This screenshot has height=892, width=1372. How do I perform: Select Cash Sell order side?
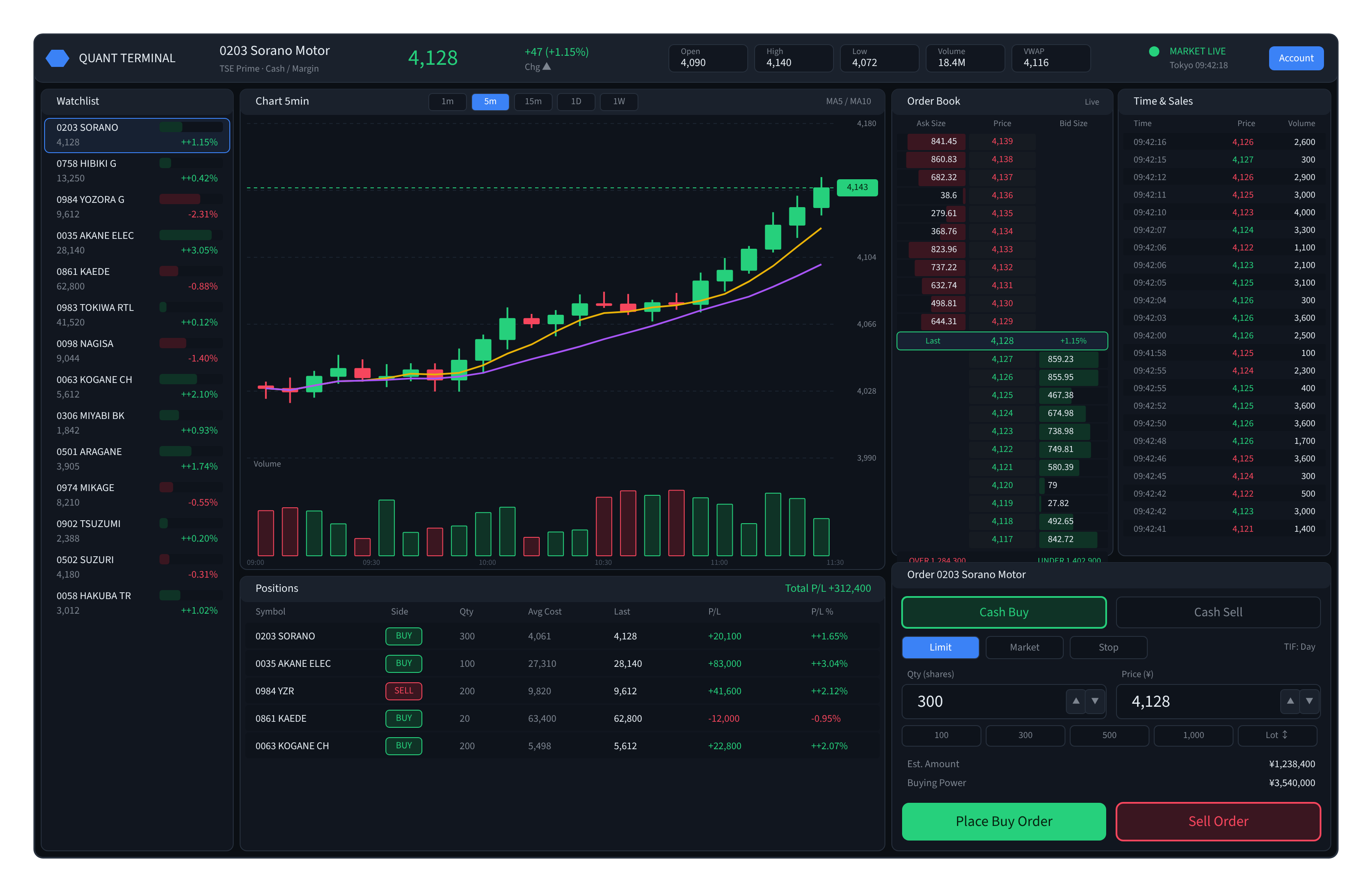pyautogui.click(x=1218, y=612)
